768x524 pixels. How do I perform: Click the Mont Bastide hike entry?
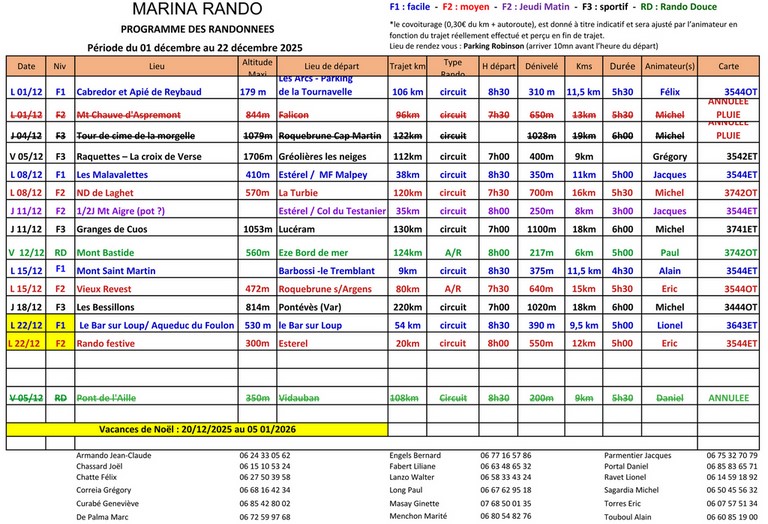click(104, 252)
